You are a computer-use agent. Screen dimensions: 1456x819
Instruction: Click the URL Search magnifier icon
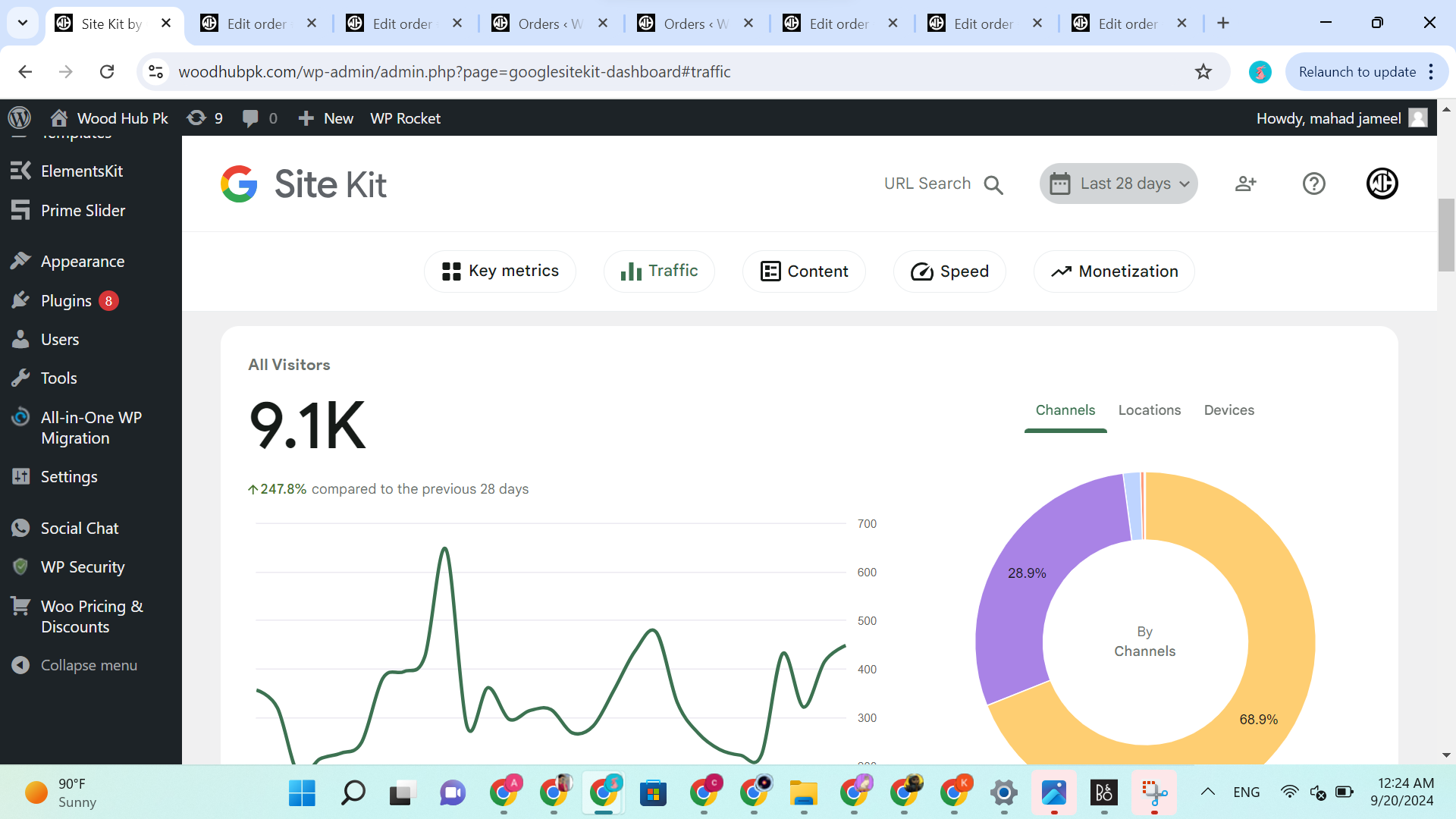pyautogui.click(x=993, y=184)
